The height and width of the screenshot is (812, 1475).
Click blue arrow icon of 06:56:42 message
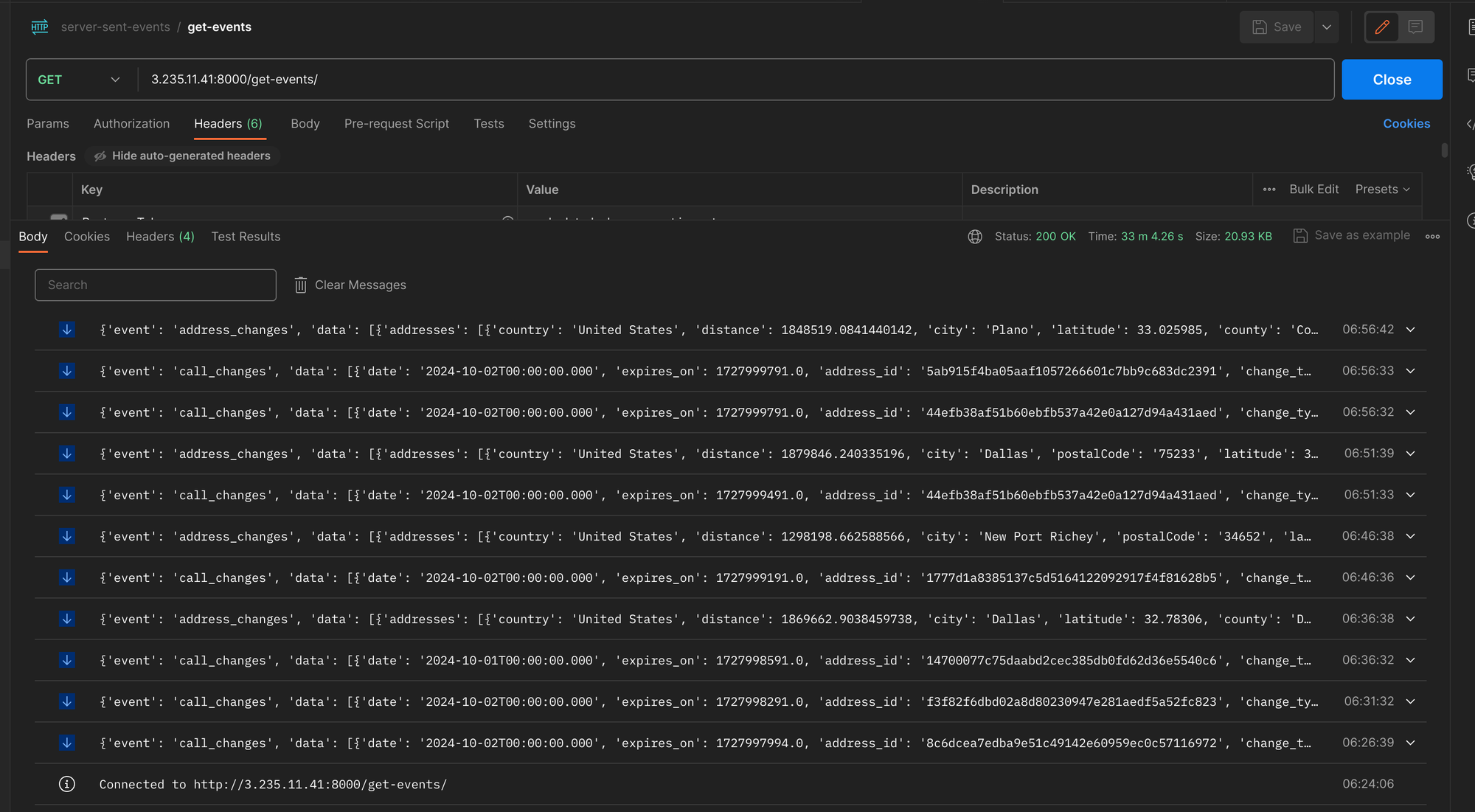[67, 330]
